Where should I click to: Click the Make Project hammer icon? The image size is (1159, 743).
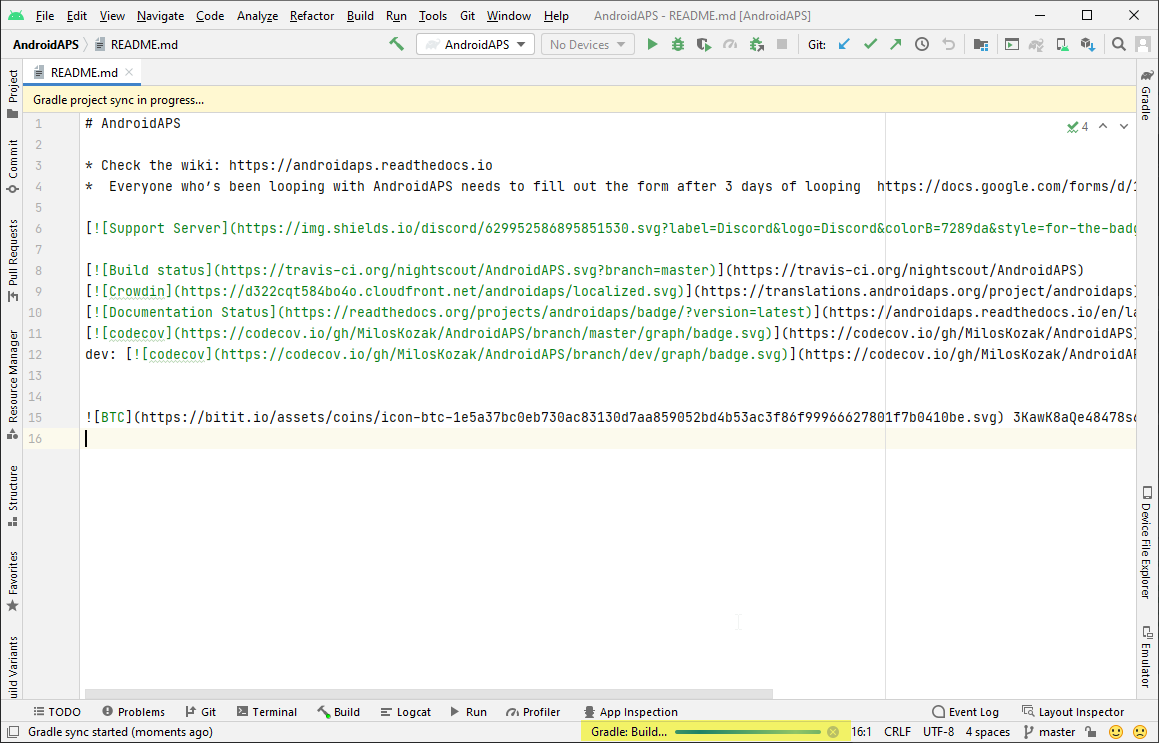[x=397, y=44]
